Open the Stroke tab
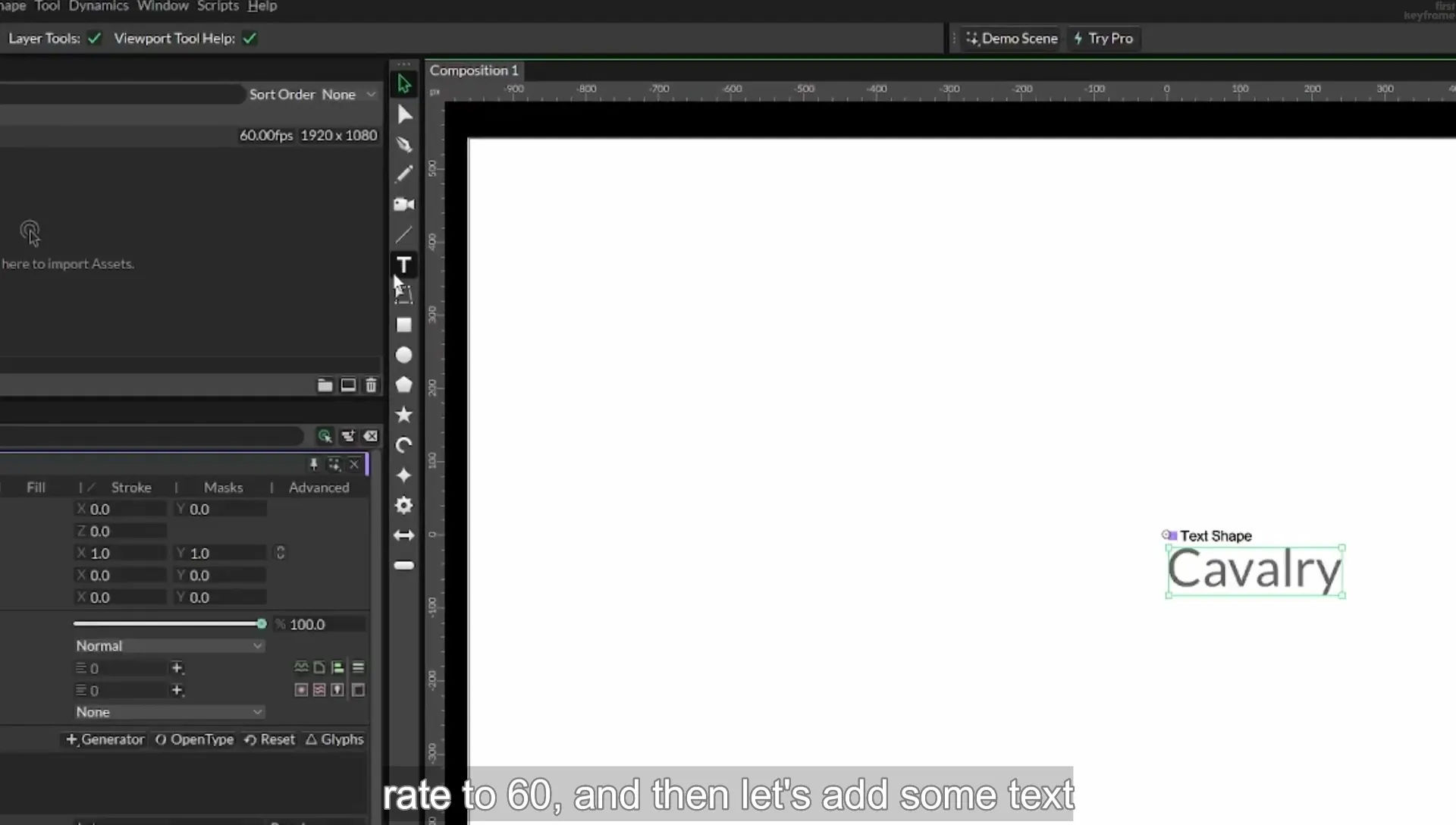This screenshot has height=825, width=1456. coord(131,488)
